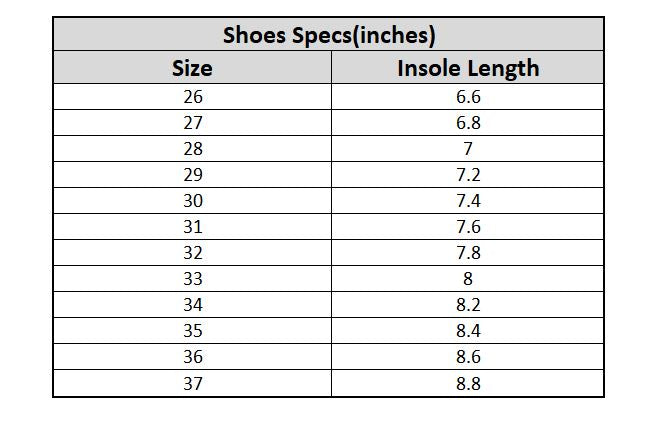
Task: Click the size 30 cell
Action: coord(193,200)
